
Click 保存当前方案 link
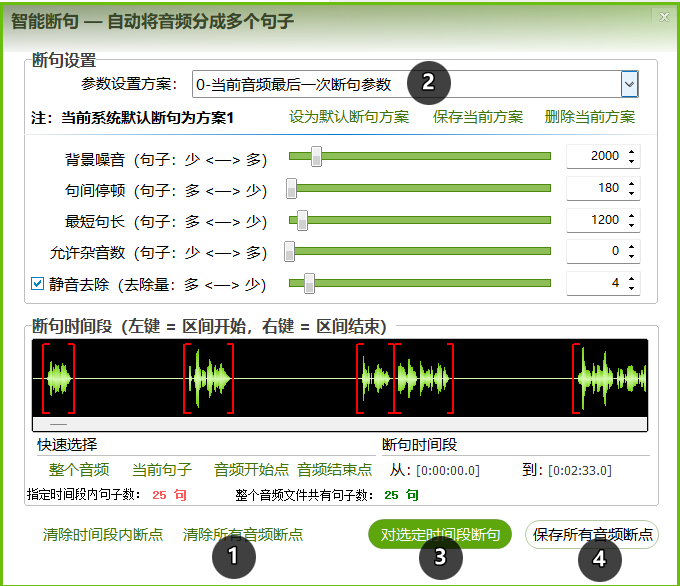[478, 117]
